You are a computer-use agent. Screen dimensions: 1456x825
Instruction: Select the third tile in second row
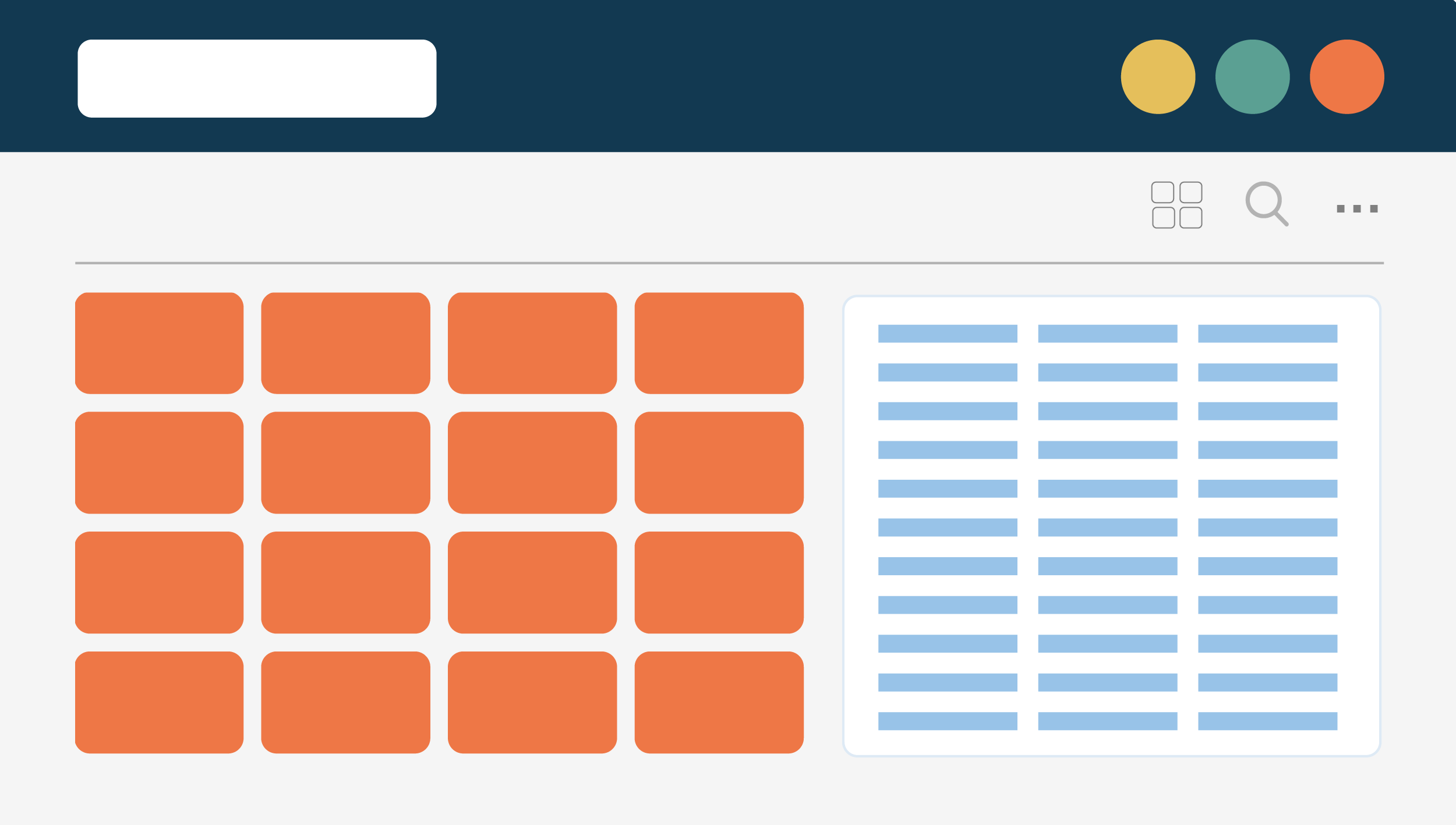pos(532,463)
